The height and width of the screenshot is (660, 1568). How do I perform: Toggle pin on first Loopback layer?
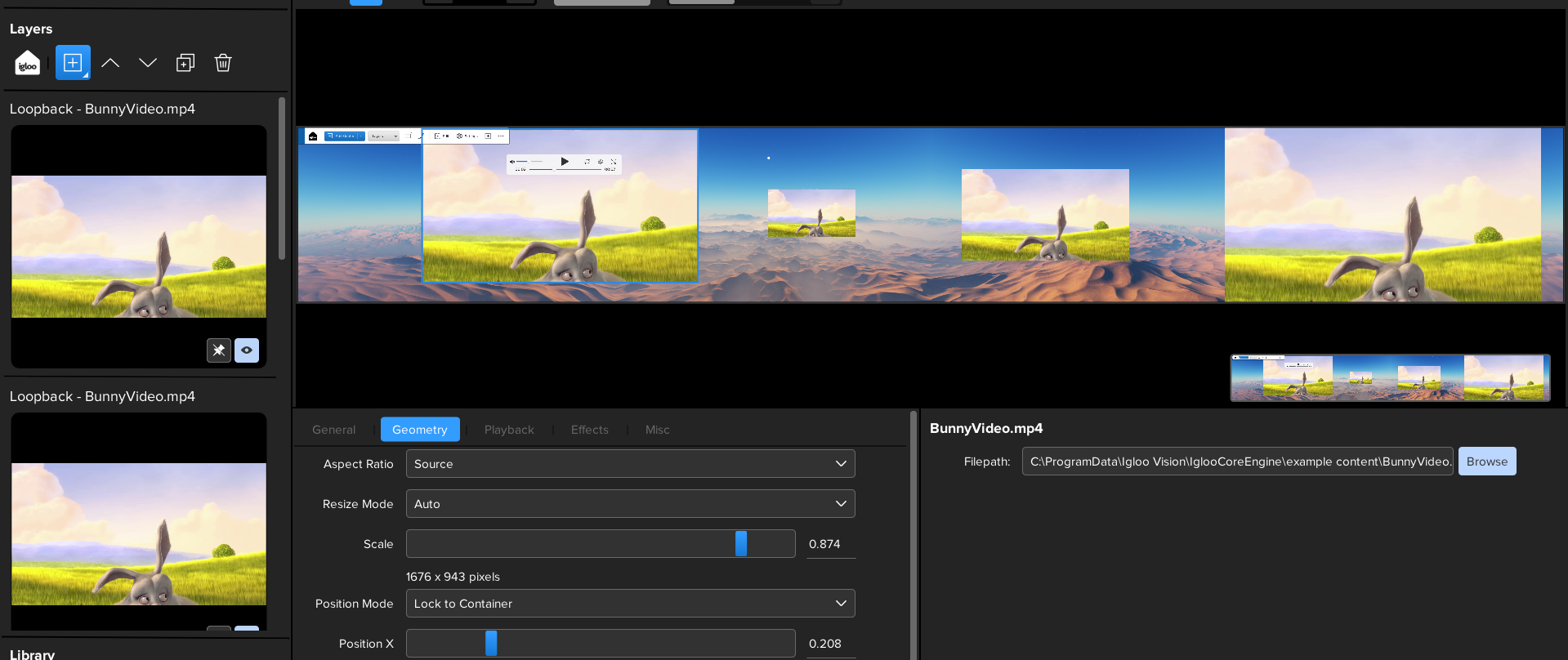[x=218, y=350]
